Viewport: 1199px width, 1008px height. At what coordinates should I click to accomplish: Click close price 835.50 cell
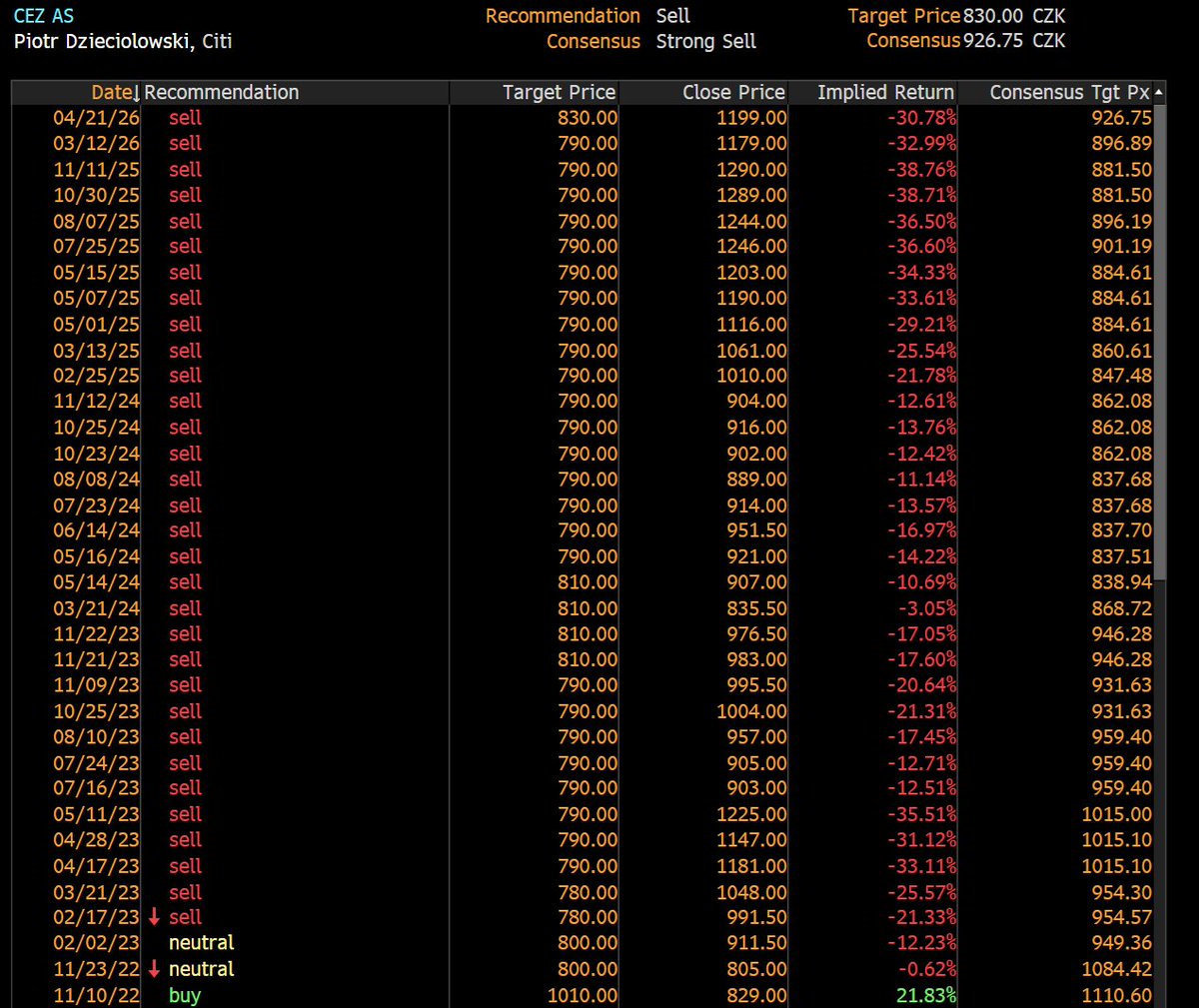point(756,608)
